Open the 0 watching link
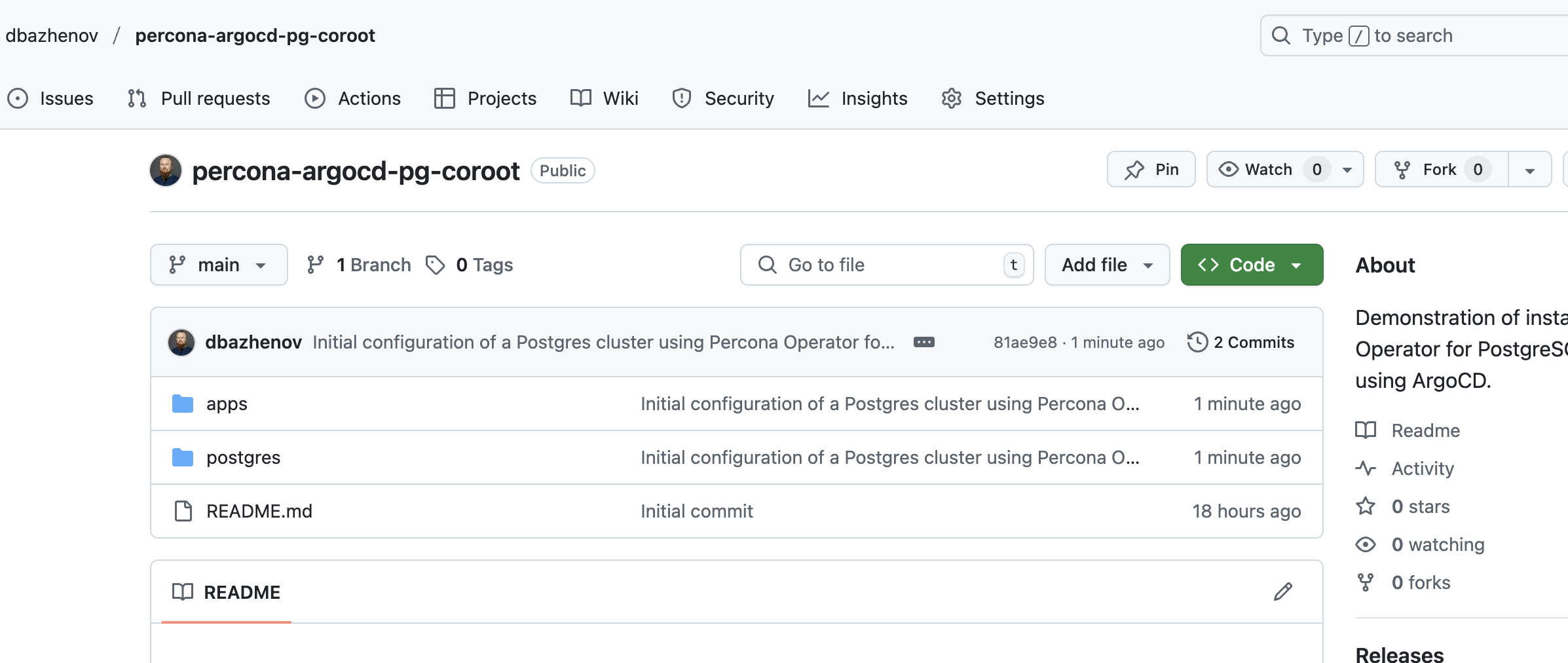The image size is (1568, 663). pyautogui.click(x=1438, y=544)
